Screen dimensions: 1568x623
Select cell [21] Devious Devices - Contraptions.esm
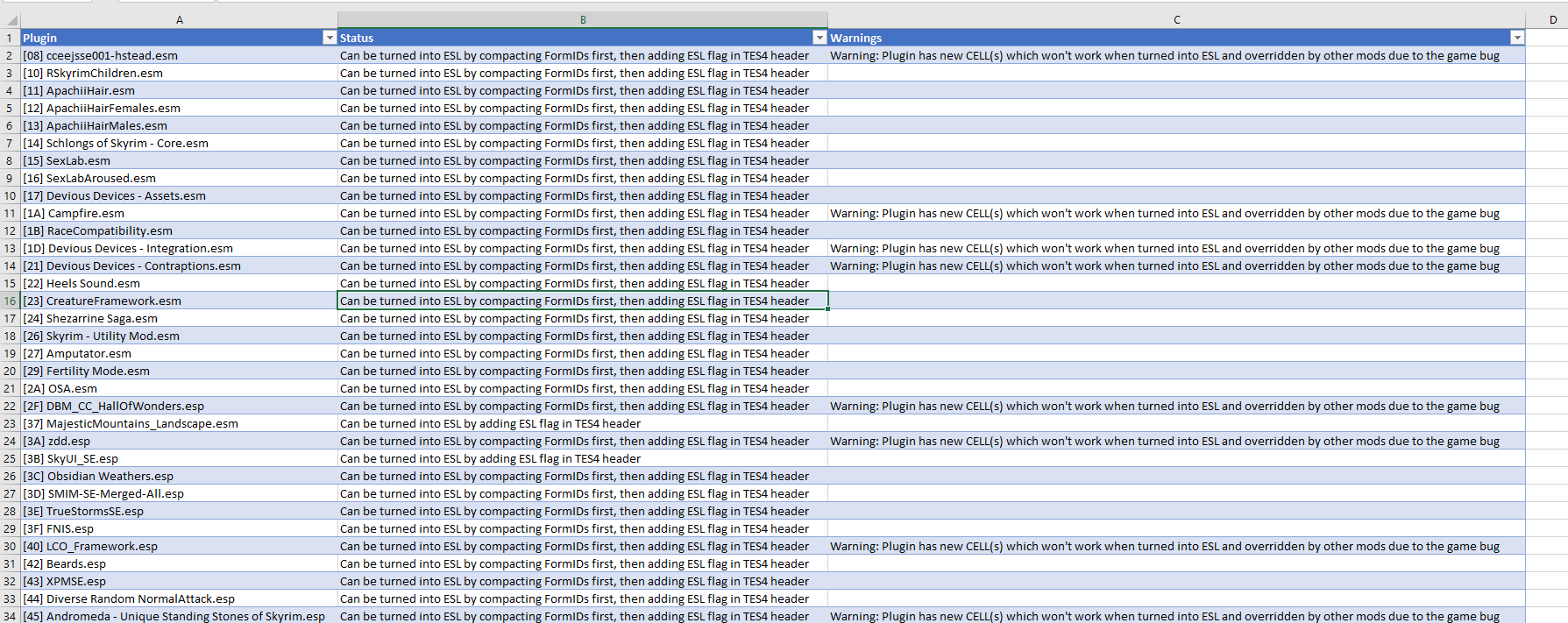pyautogui.click(x=179, y=265)
